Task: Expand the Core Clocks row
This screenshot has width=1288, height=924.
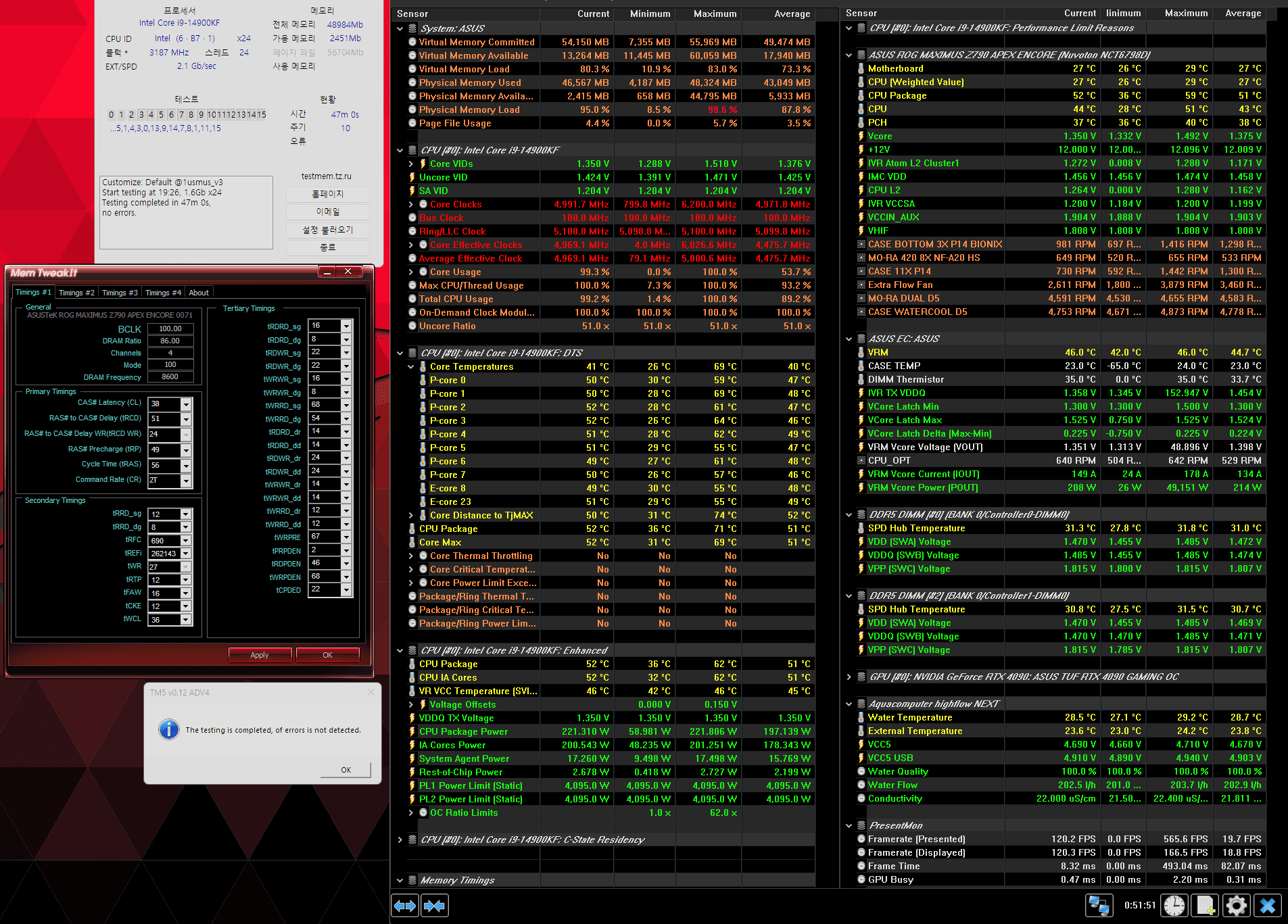Action: (410, 204)
